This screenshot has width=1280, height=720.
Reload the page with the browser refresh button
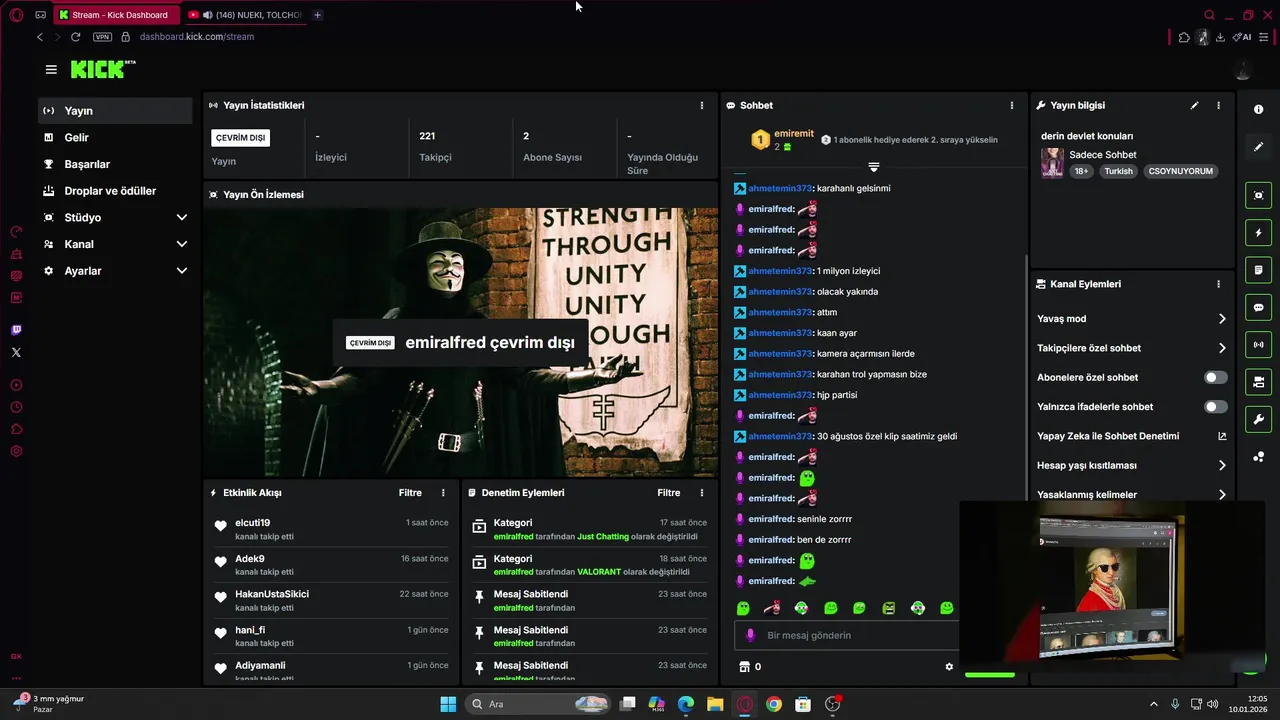point(75,37)
